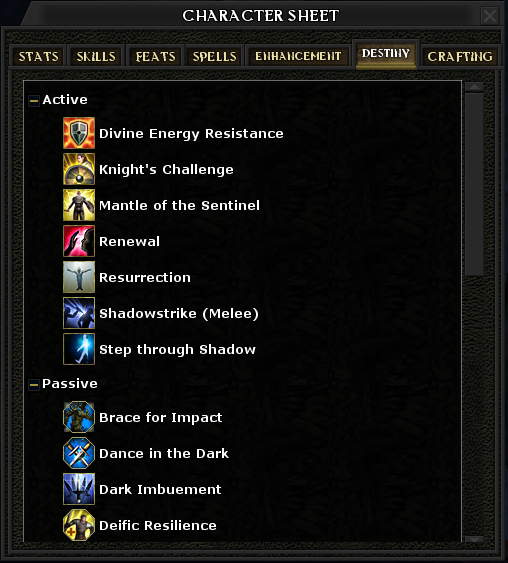The width and height of the screenshot is (508, 563).
Task: Go to the Enhancement tab
Action: 298,56
